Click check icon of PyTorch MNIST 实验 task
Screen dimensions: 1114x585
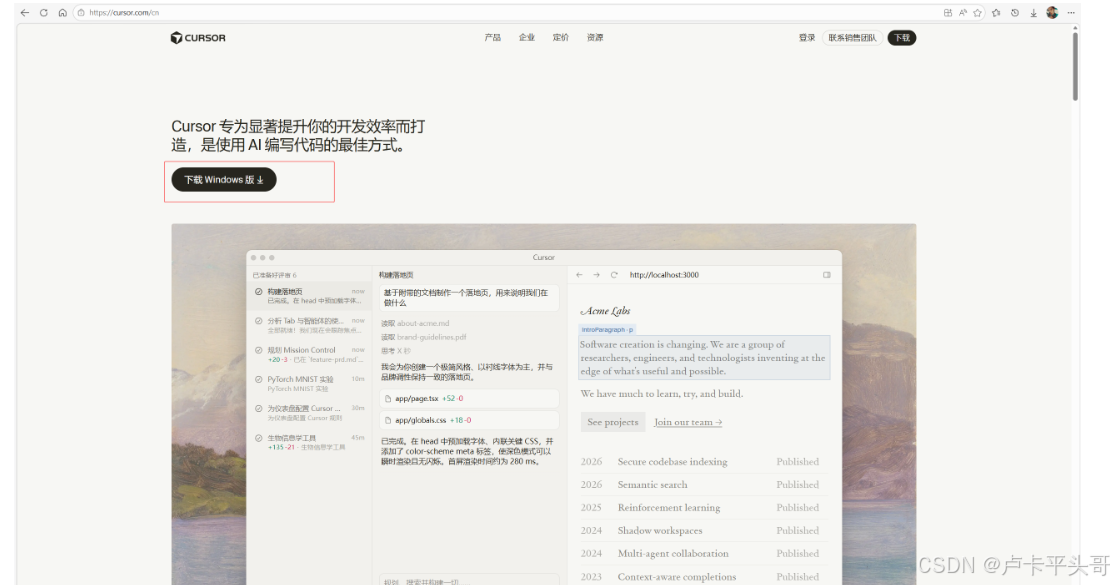point(259,380)
